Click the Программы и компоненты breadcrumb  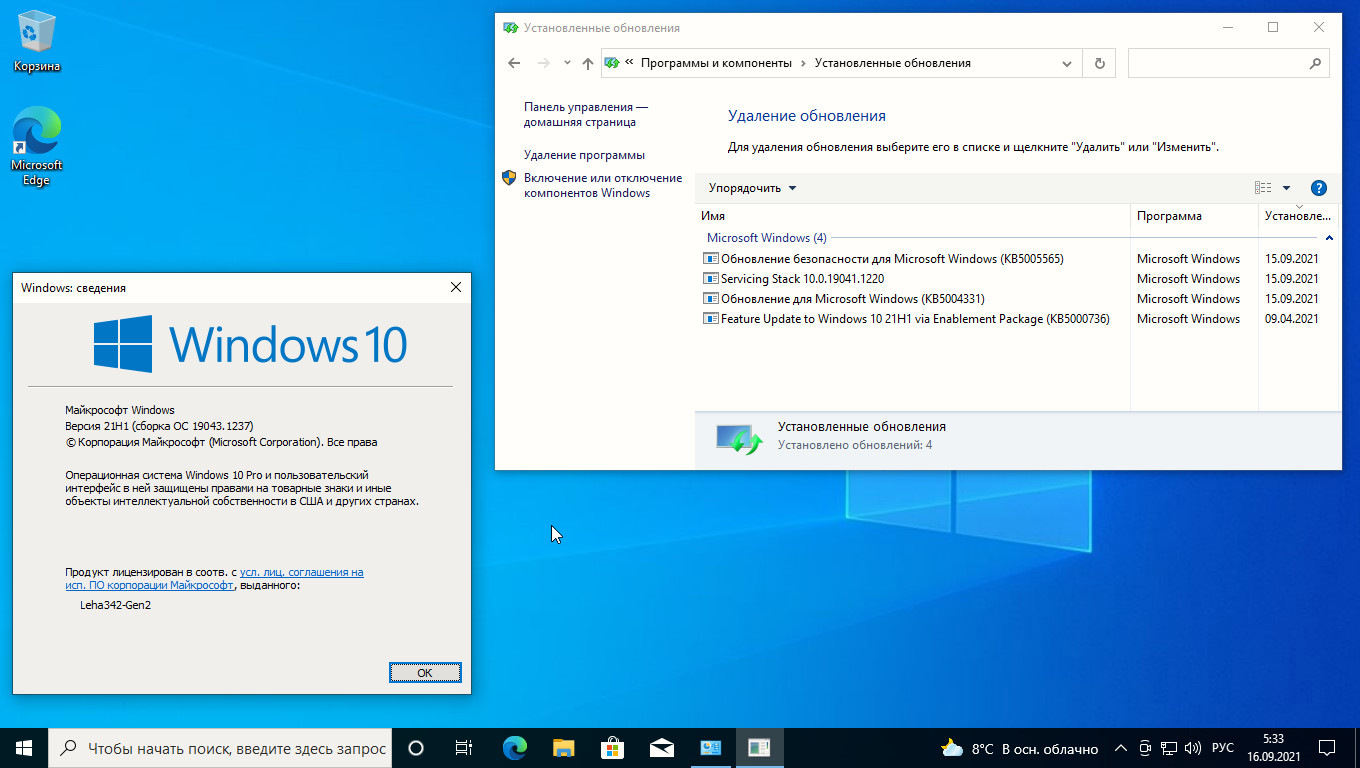716,63
